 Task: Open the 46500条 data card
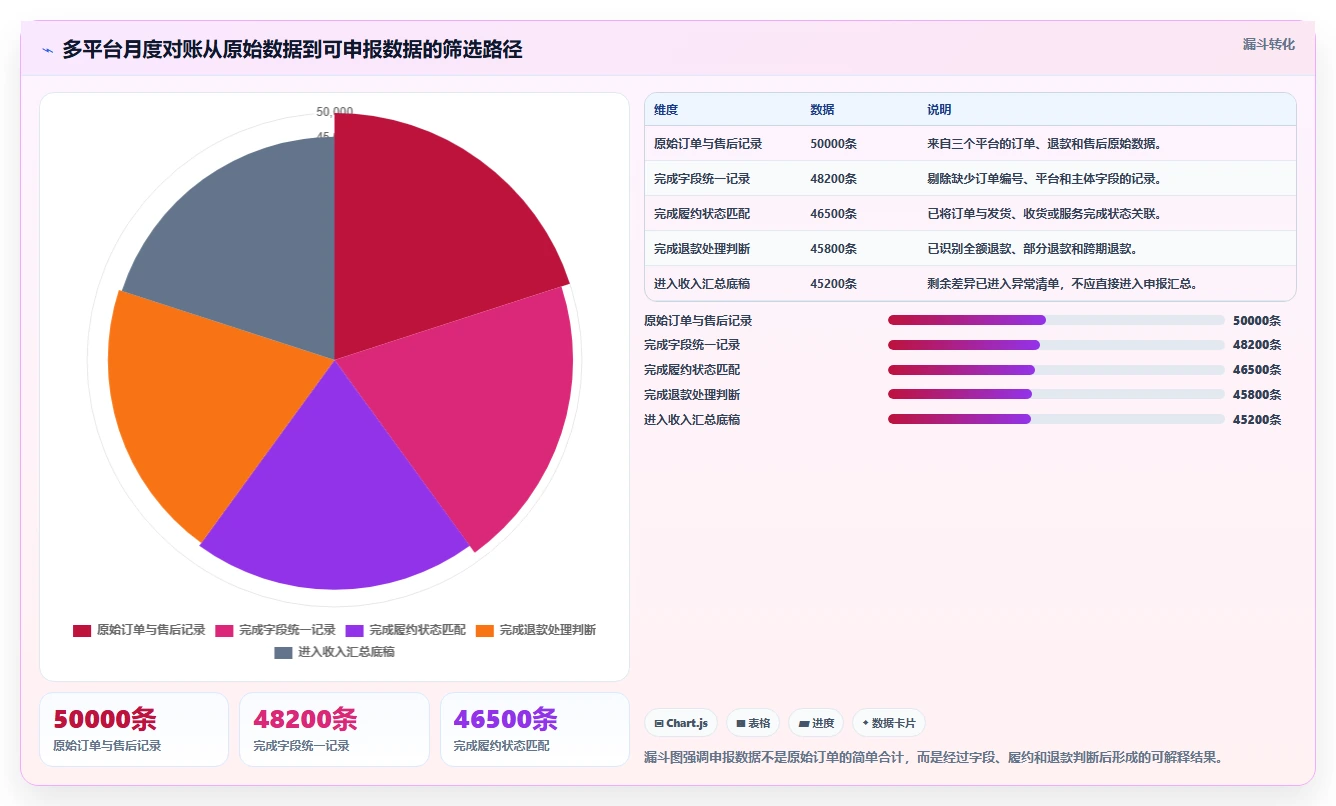pyautogui.click(x=535, y=730)
